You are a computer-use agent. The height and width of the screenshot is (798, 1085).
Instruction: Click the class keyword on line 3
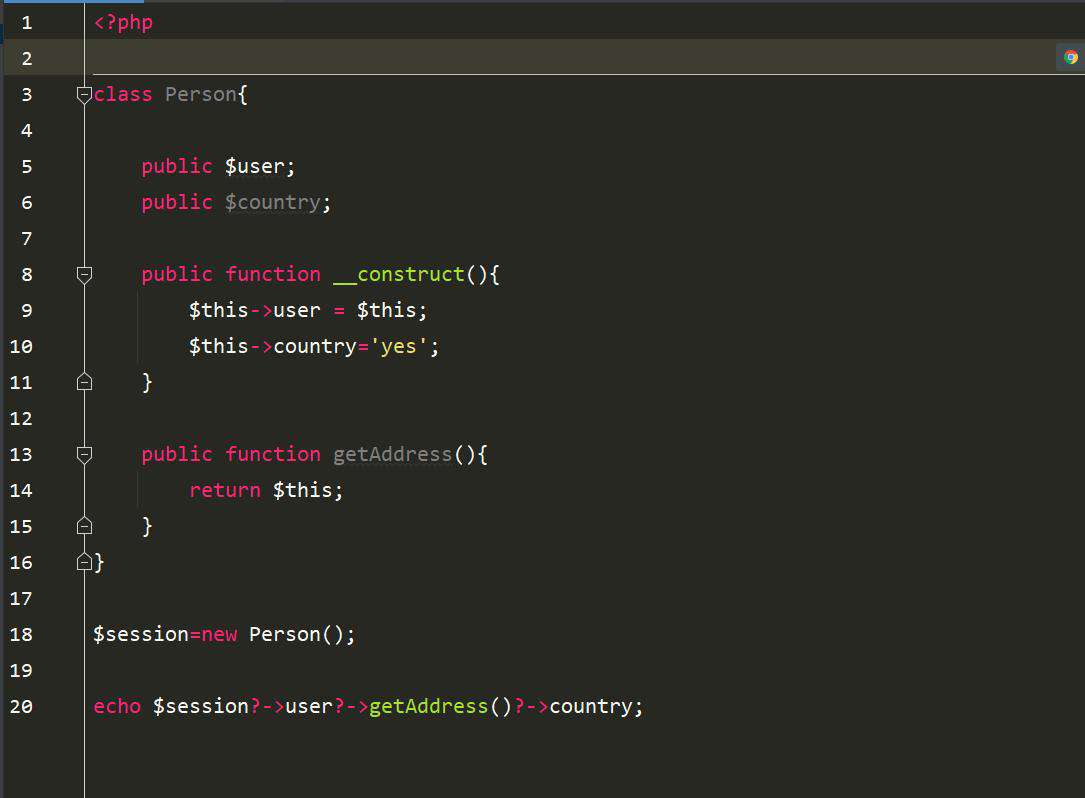coord(122,94)
